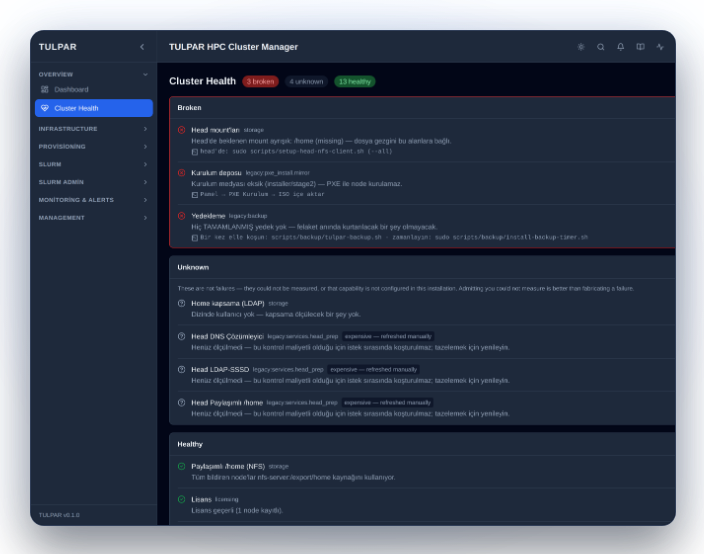The height and width of the screenshot is (554, 704).
Task: Expand the Infrastructure section
Action: coord(93,129)
